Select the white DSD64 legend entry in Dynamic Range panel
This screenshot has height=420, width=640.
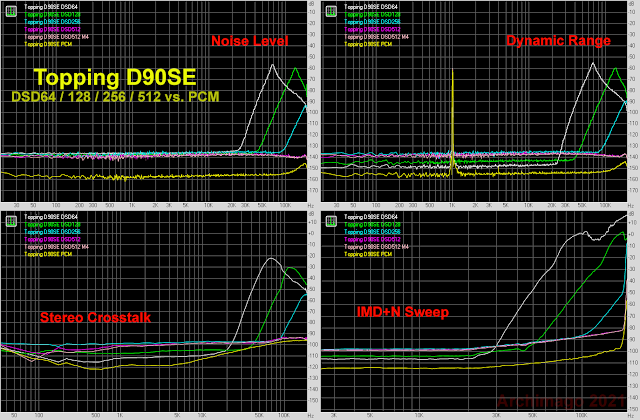(x=371, y=7)
